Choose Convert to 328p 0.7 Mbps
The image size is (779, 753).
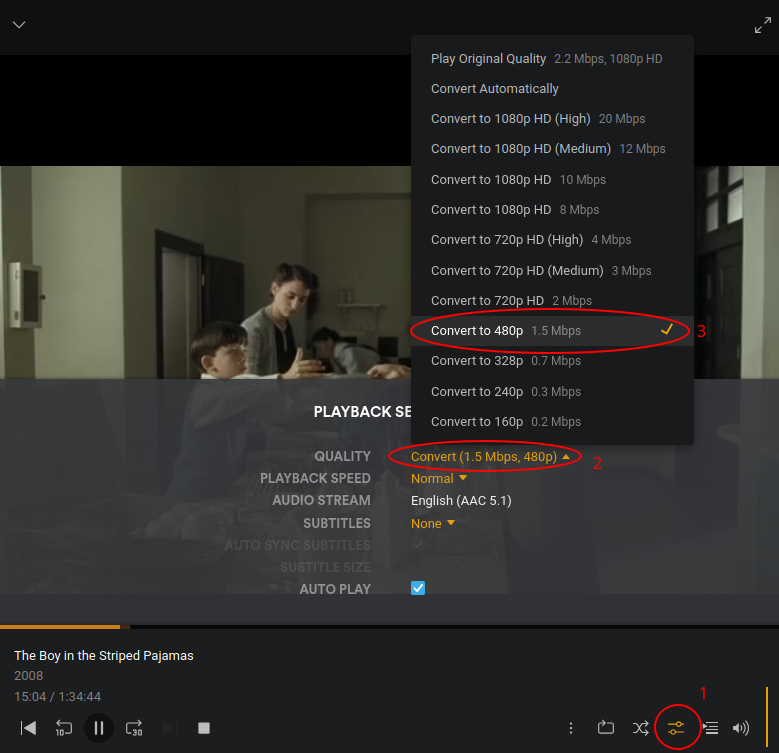(552, 361)
